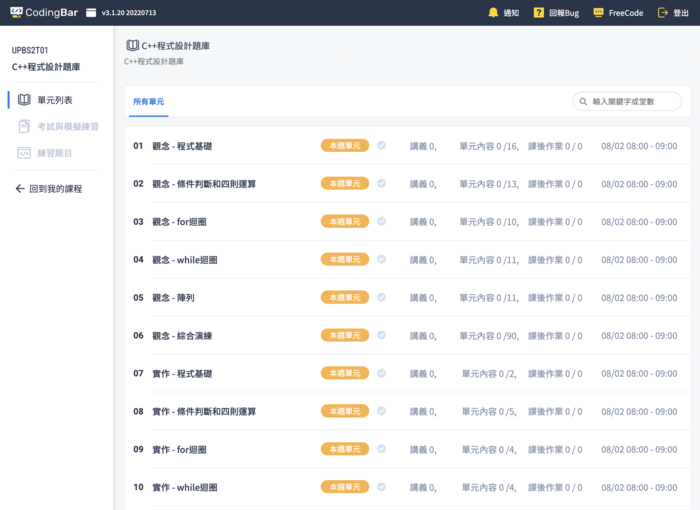Open notifications bell icon

coord(492,13)
